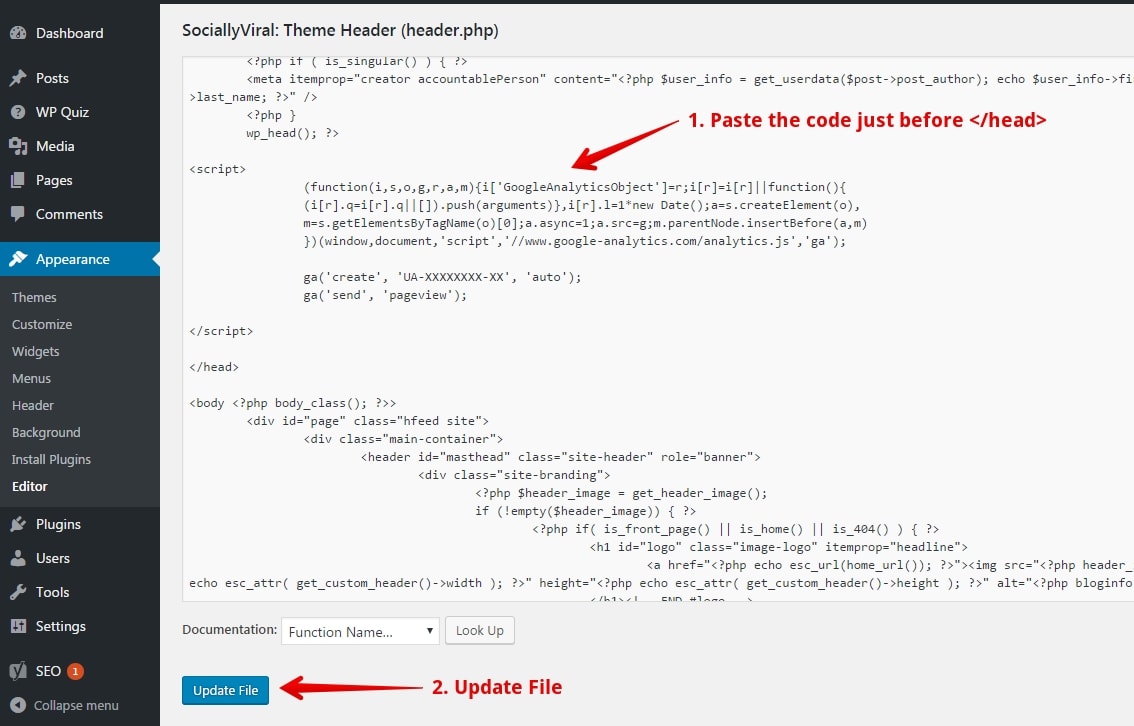1134x726 pixels.
Task: Go to Widgets submenu
Action: click(35, 351)
